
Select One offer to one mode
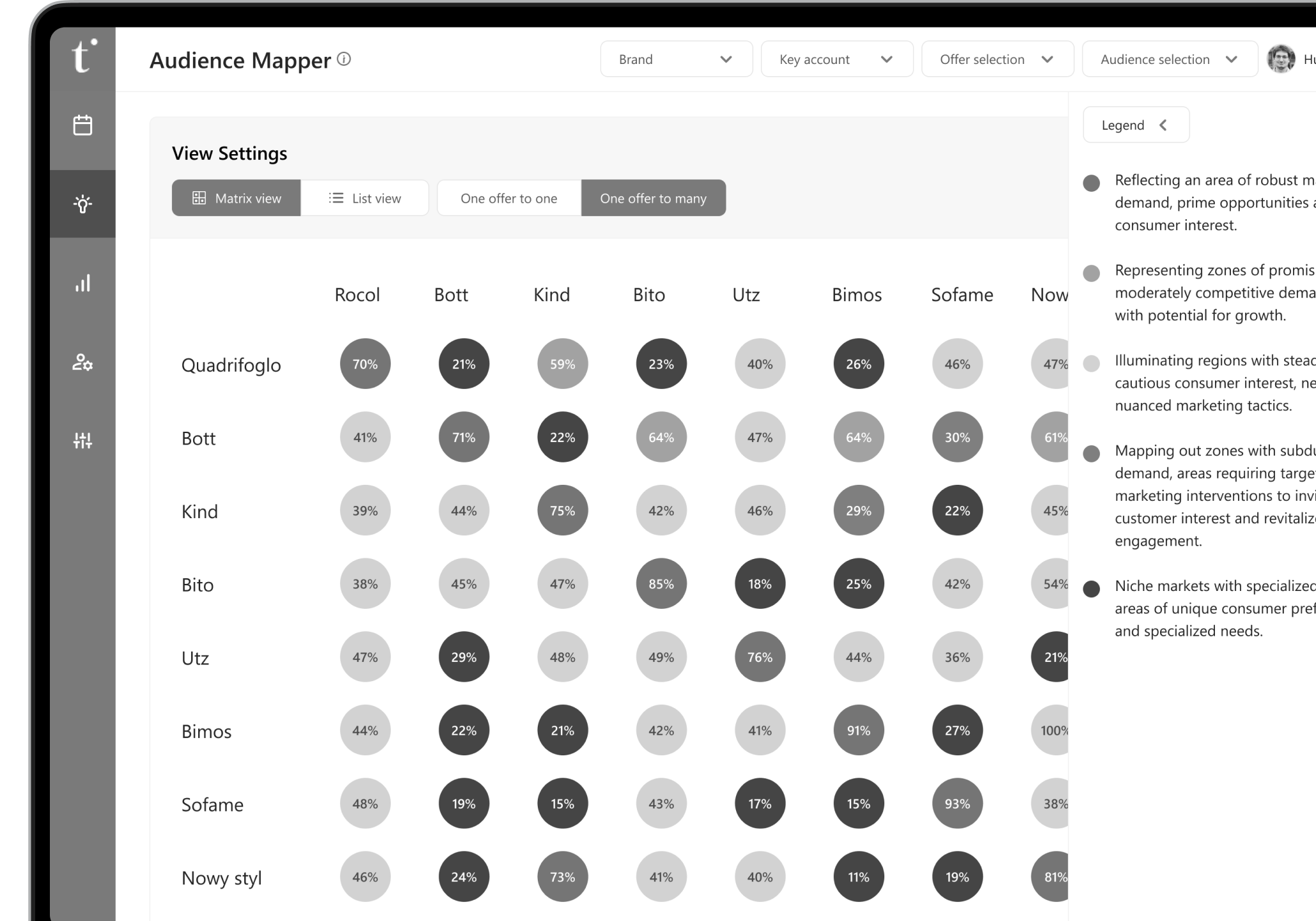[x=509, y=198]
